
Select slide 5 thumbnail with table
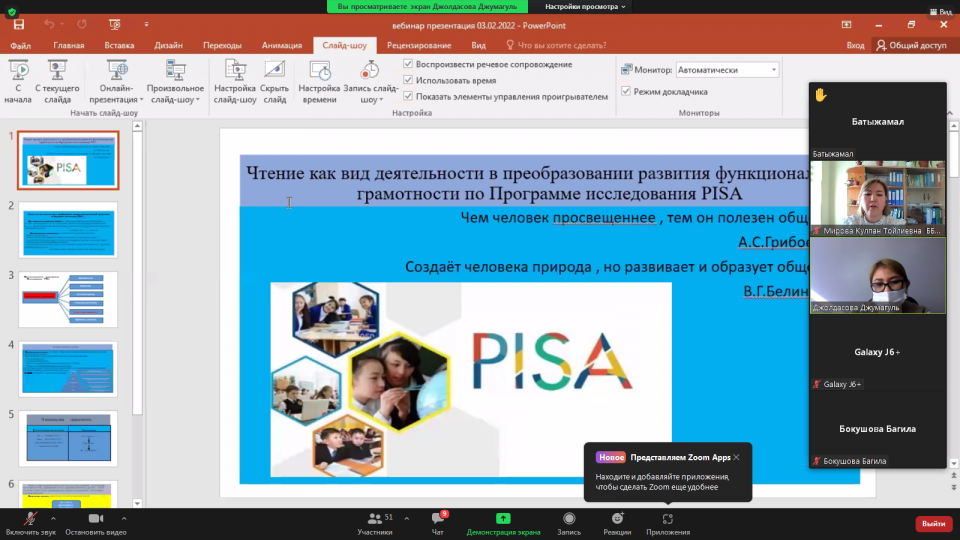68,438
